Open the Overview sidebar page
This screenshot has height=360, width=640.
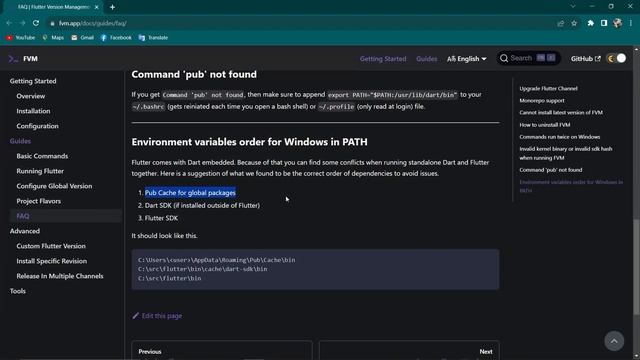tap(31, 96)
